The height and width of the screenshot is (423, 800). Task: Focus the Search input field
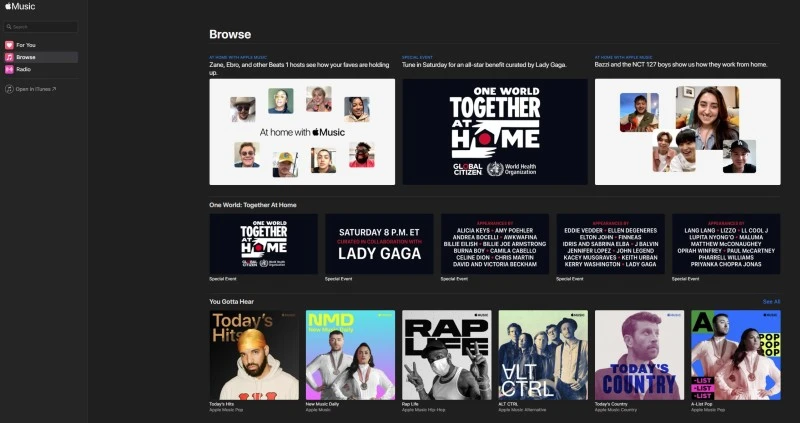(41, 27)
